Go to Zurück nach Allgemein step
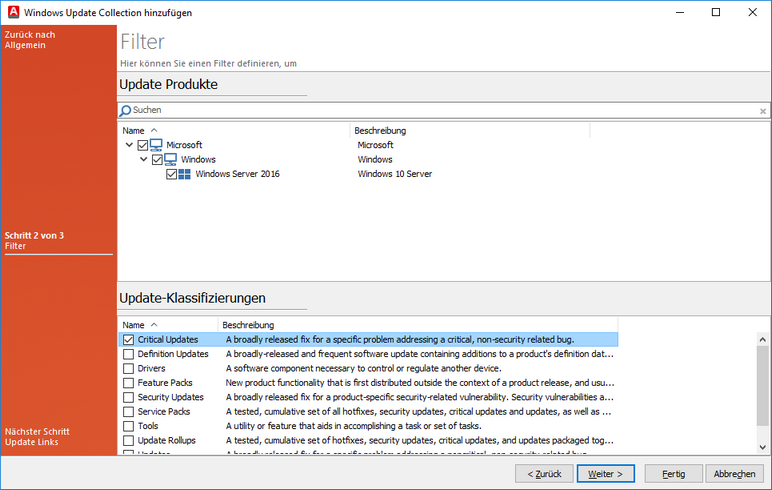 tap(30, 40)
